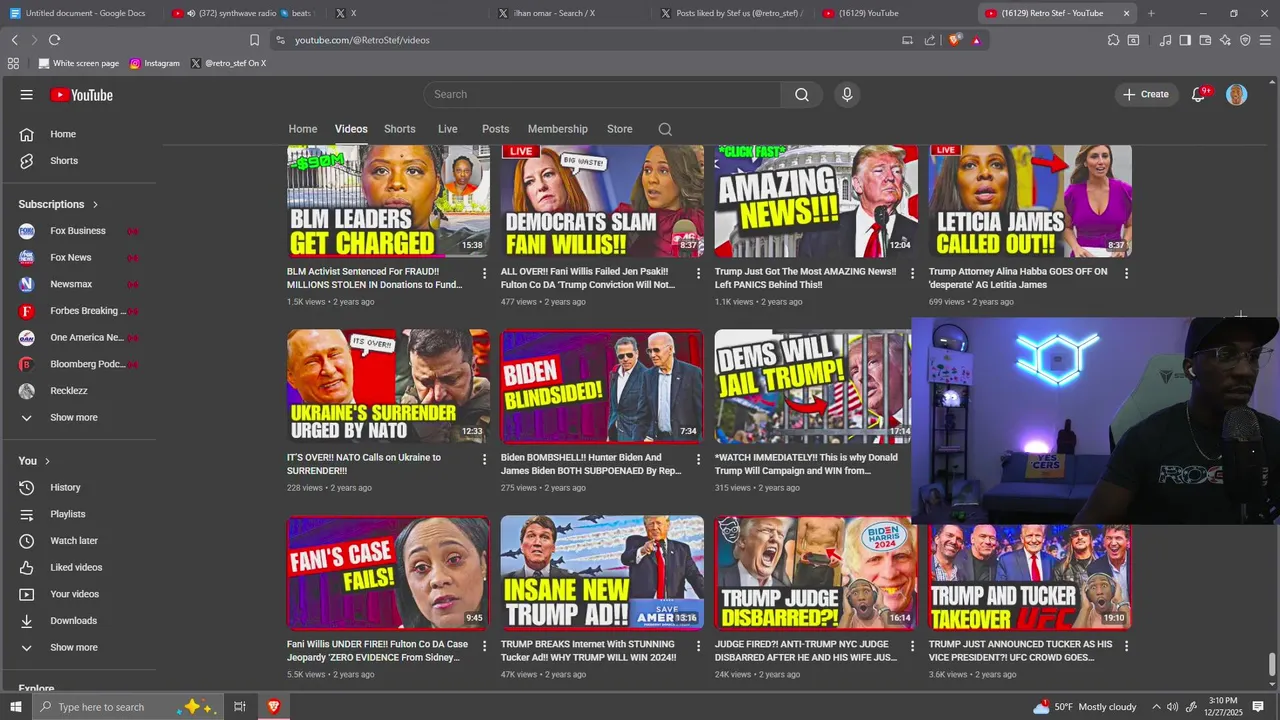Open the account avatar menu

(1237, 95)
